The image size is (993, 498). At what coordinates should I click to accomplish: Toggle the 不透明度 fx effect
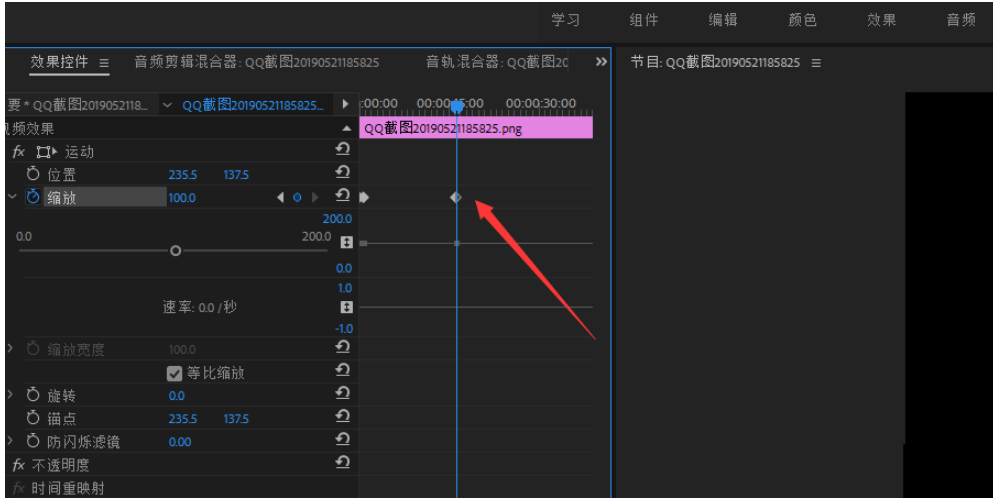(18, 465)
